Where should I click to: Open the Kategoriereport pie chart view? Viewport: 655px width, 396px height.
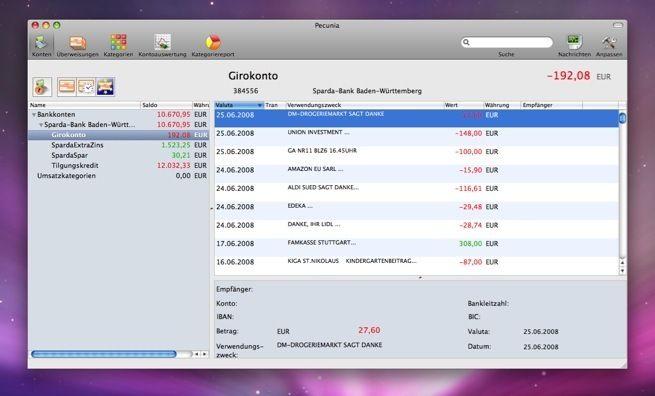213,46
